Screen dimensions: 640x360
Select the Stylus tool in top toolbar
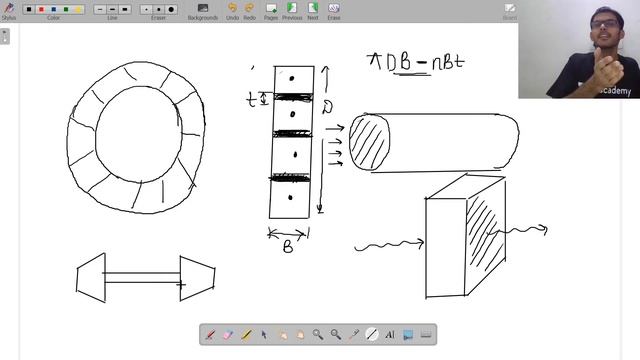pos(9,11)
